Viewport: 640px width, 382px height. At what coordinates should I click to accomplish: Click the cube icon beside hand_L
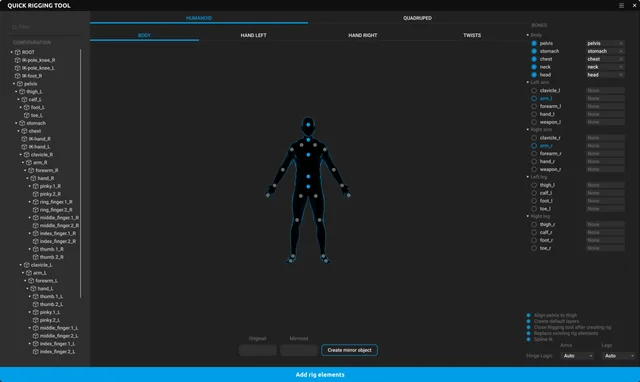coord(33,289)
